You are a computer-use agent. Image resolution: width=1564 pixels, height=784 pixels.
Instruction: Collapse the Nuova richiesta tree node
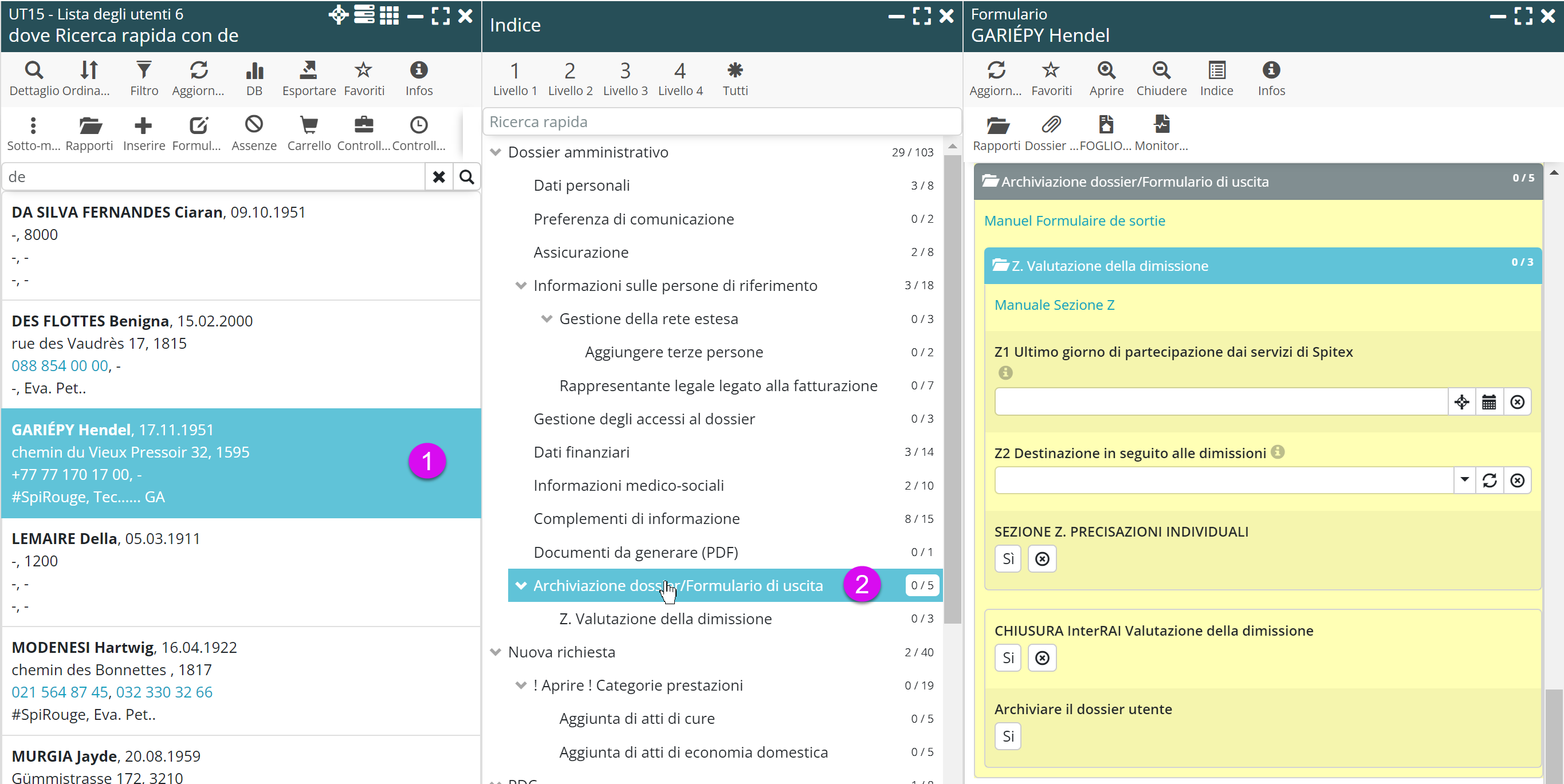click(x=496, y=652)
